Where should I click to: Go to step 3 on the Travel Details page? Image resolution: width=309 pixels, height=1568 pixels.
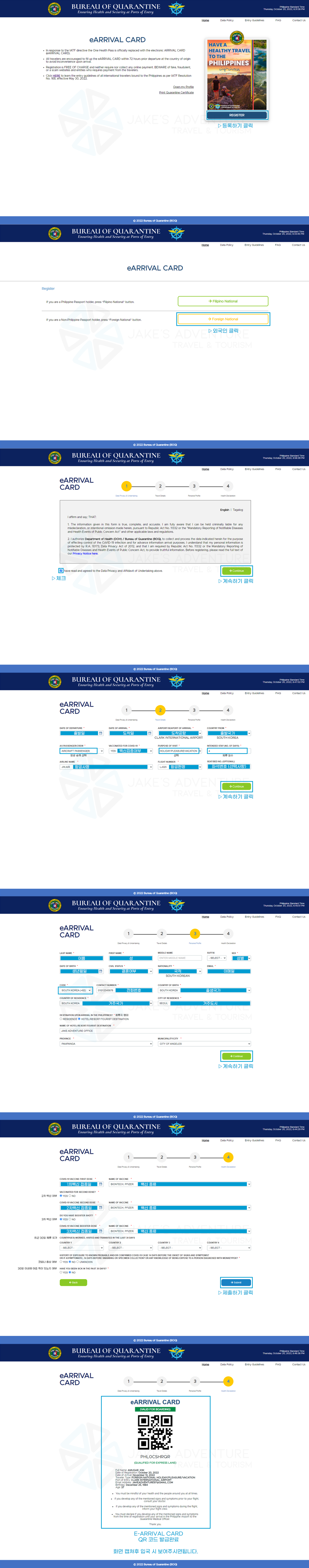(194, 710)
